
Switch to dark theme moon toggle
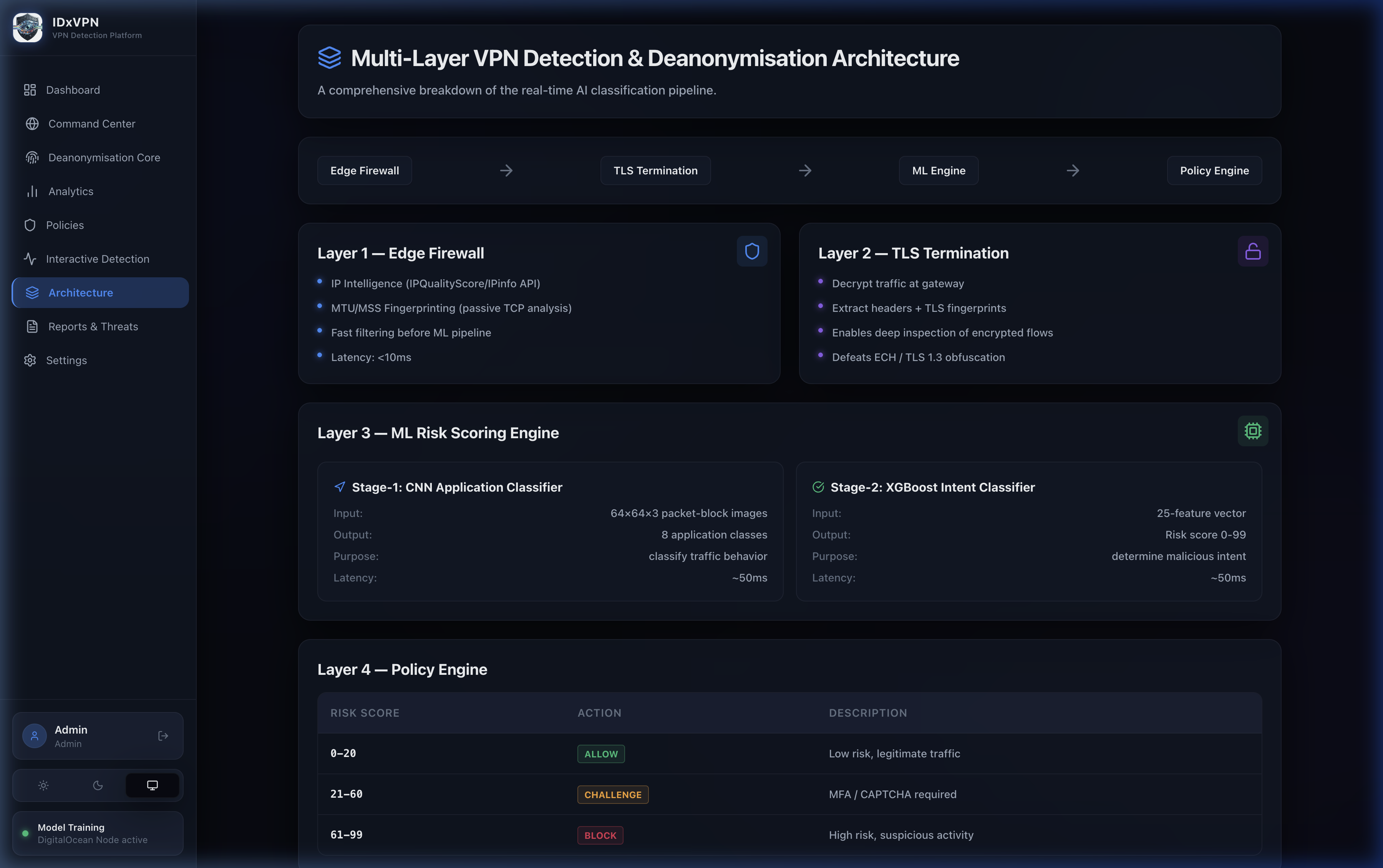pyautogui.click(x=98, y=785)
